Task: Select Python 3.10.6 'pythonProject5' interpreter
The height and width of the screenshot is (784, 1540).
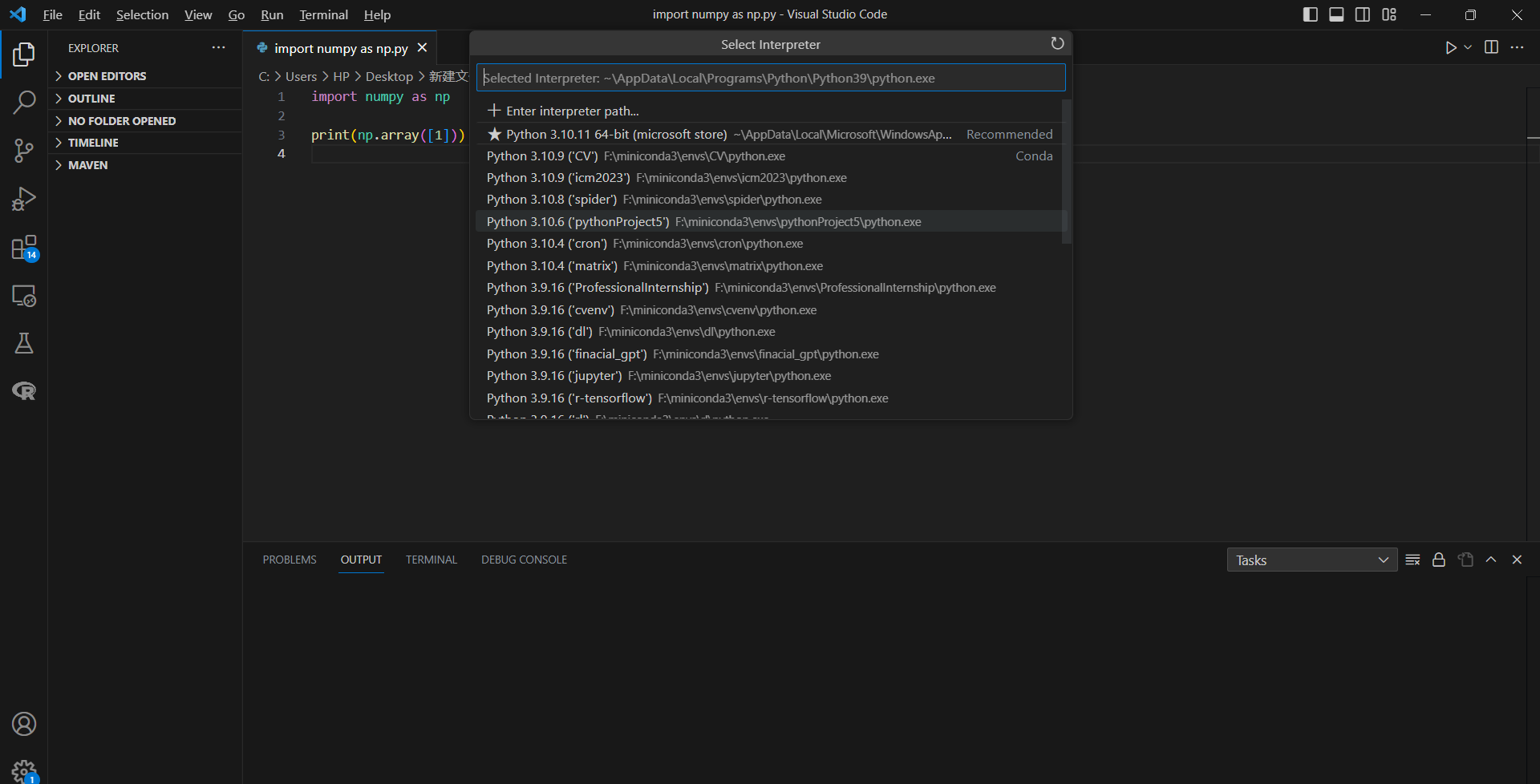Action: (769, 221)
